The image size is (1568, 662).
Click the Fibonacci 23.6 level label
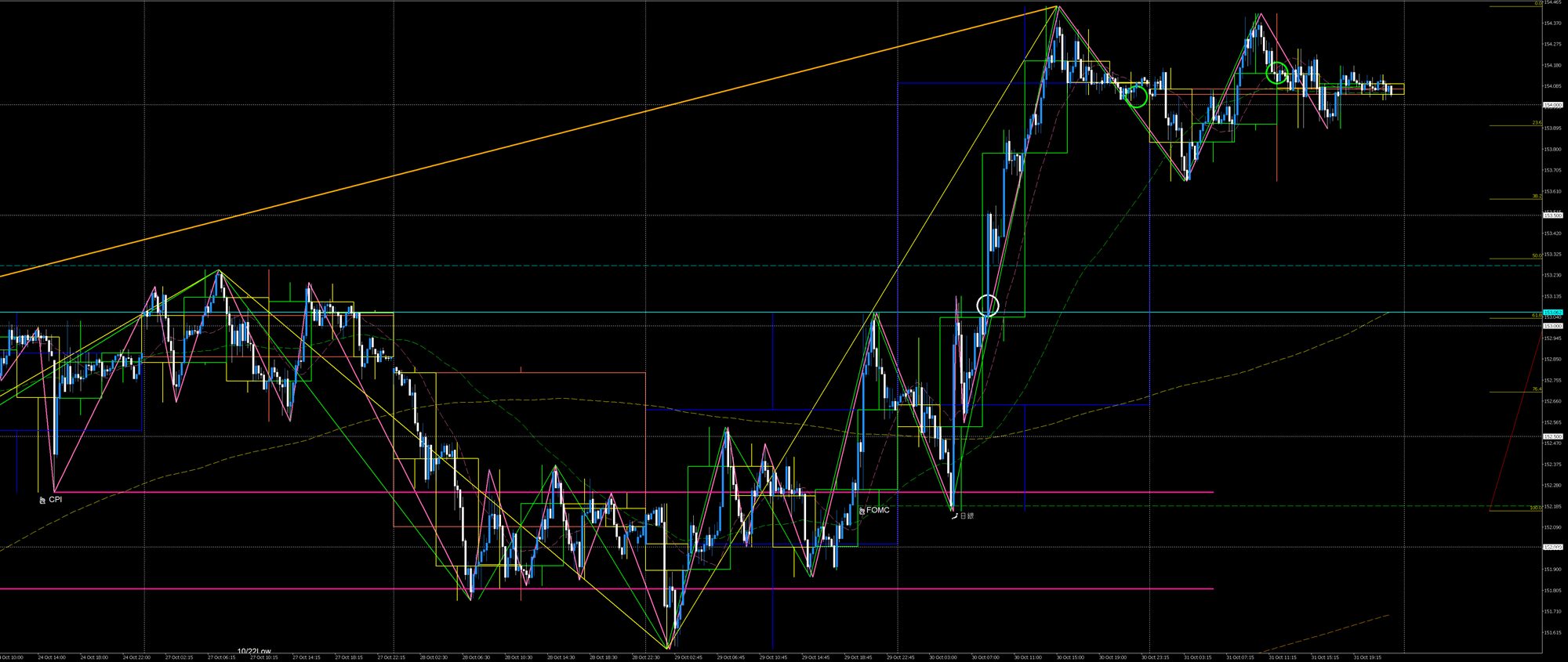[1536, 123]
